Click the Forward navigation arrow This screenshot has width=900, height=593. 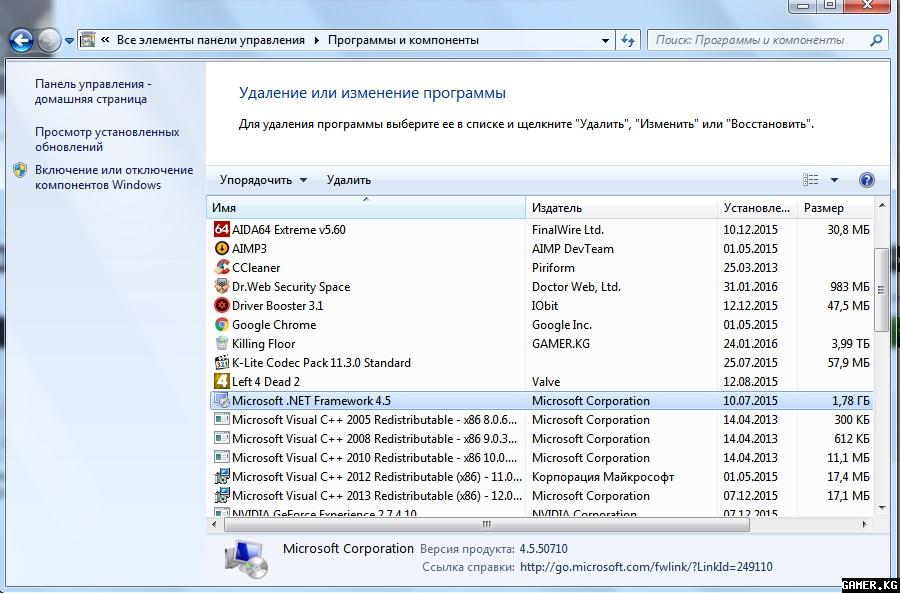[x=49, y=41]
